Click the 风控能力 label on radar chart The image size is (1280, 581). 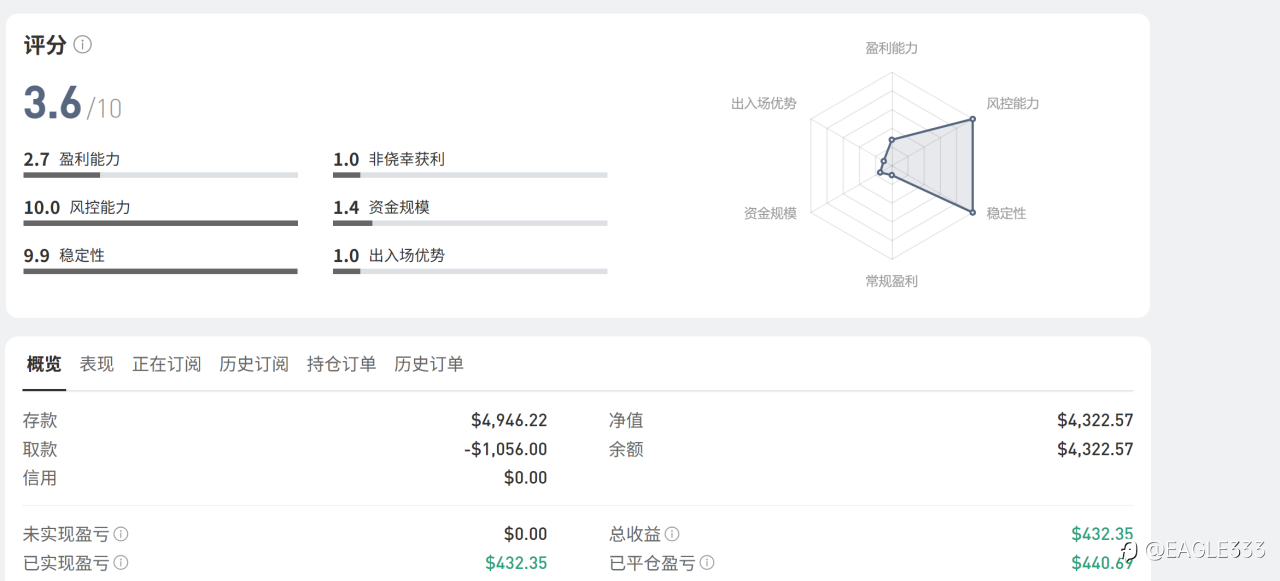click(x=1012, y=103)
